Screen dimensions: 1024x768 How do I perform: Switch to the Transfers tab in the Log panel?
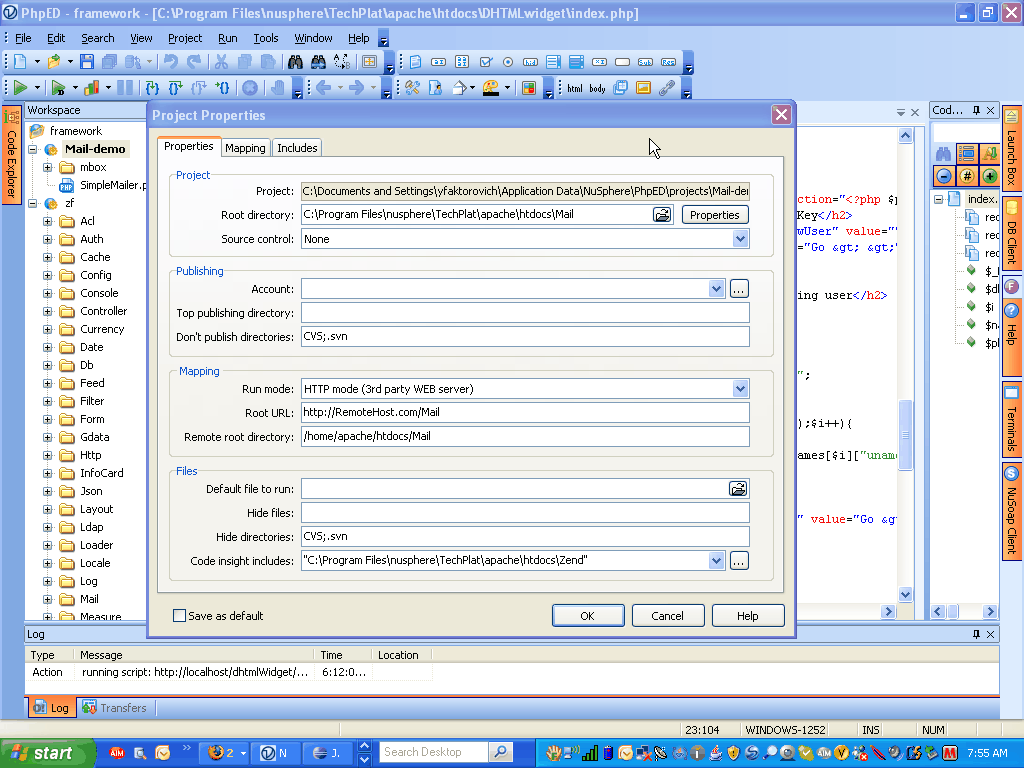tap(115, 708)
